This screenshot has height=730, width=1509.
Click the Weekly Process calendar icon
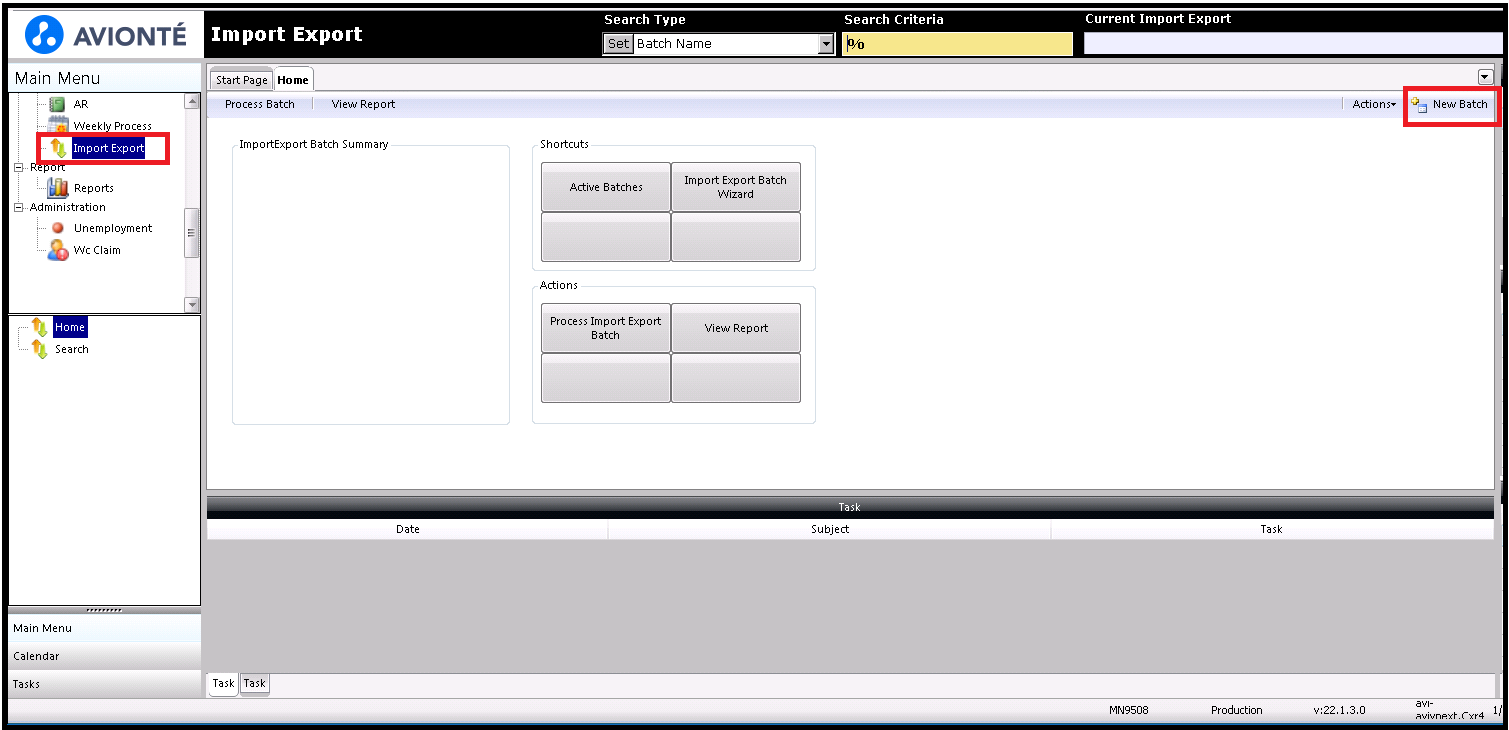(58, 126)
